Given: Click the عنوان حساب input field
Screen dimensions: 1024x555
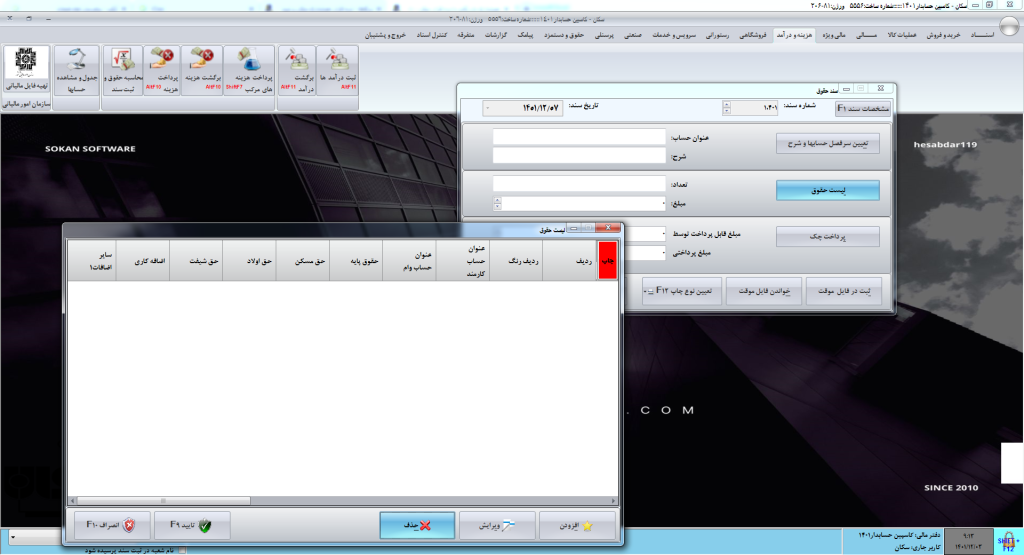Looking at the screenshot, I should (579, 136).
